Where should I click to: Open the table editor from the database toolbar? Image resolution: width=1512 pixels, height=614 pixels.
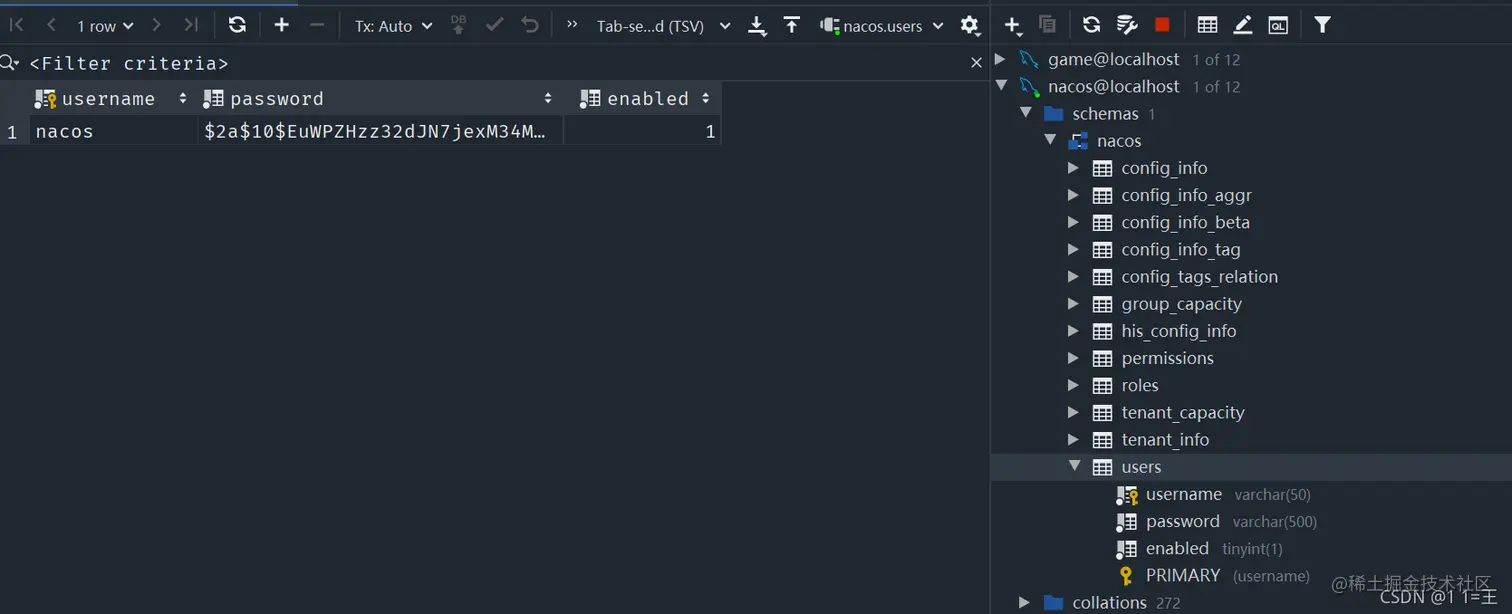1207,25
